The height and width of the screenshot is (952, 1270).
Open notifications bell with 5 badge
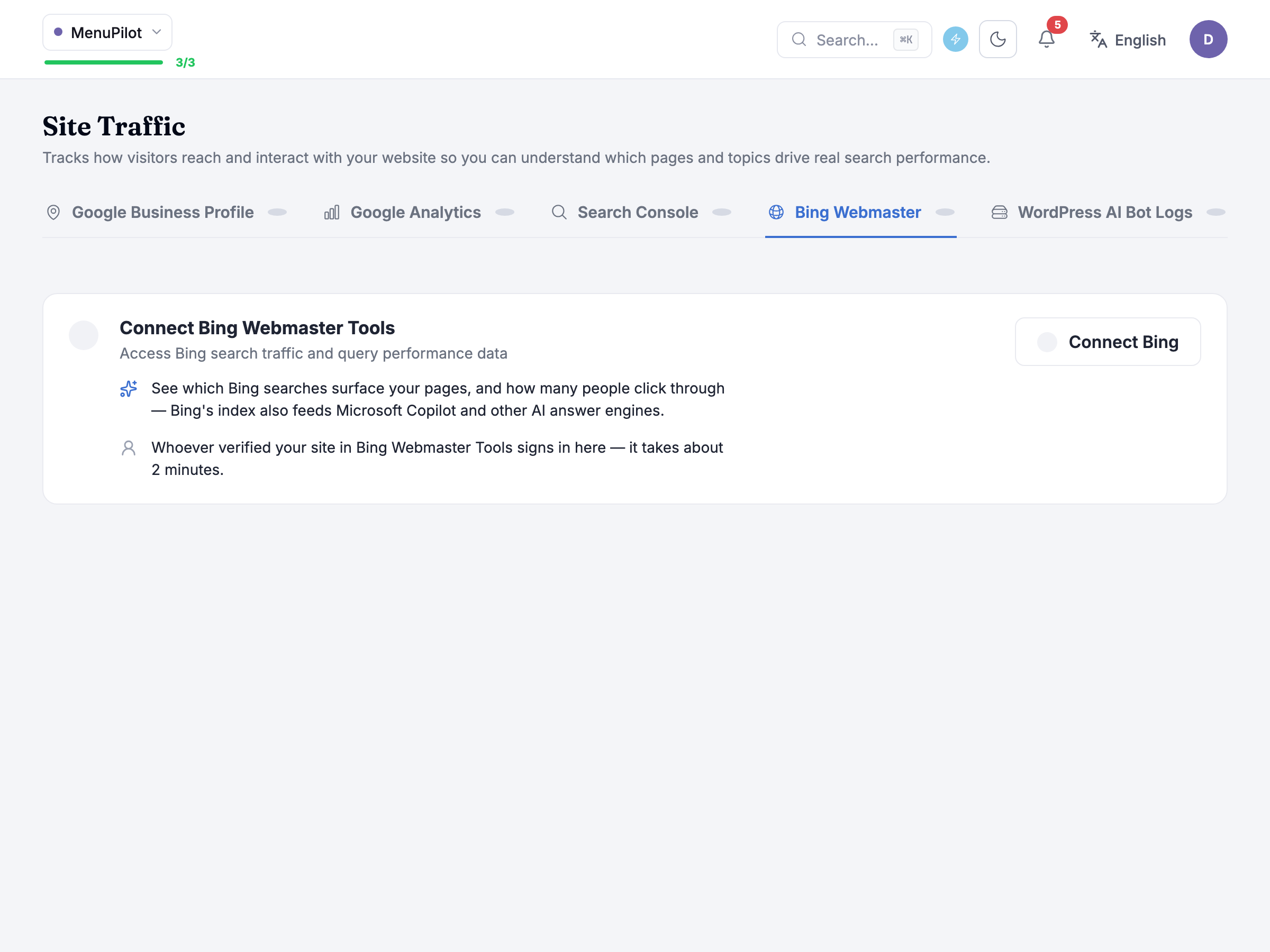1047,40
